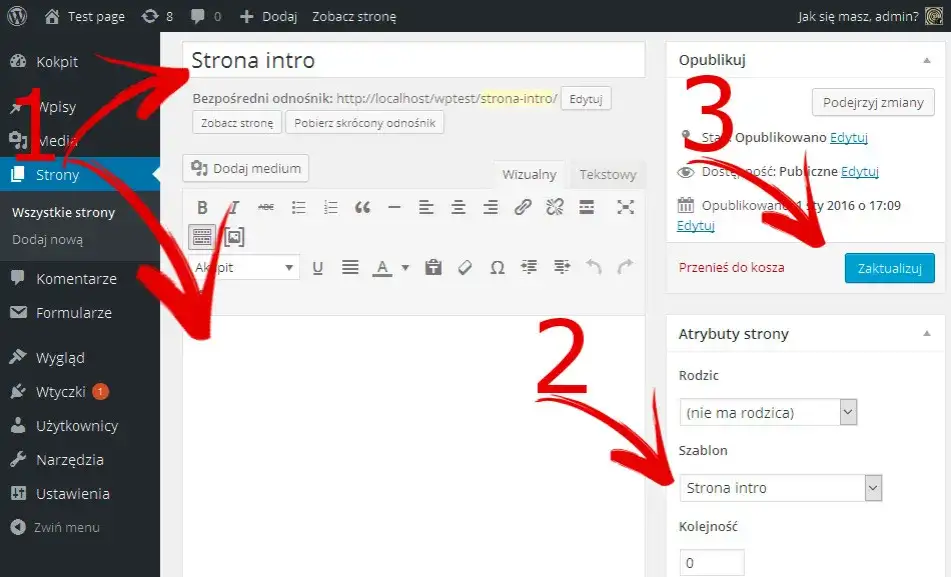Insert a hyperlink
This screenshot has height=577, width=951.
[x=522, y=207]
